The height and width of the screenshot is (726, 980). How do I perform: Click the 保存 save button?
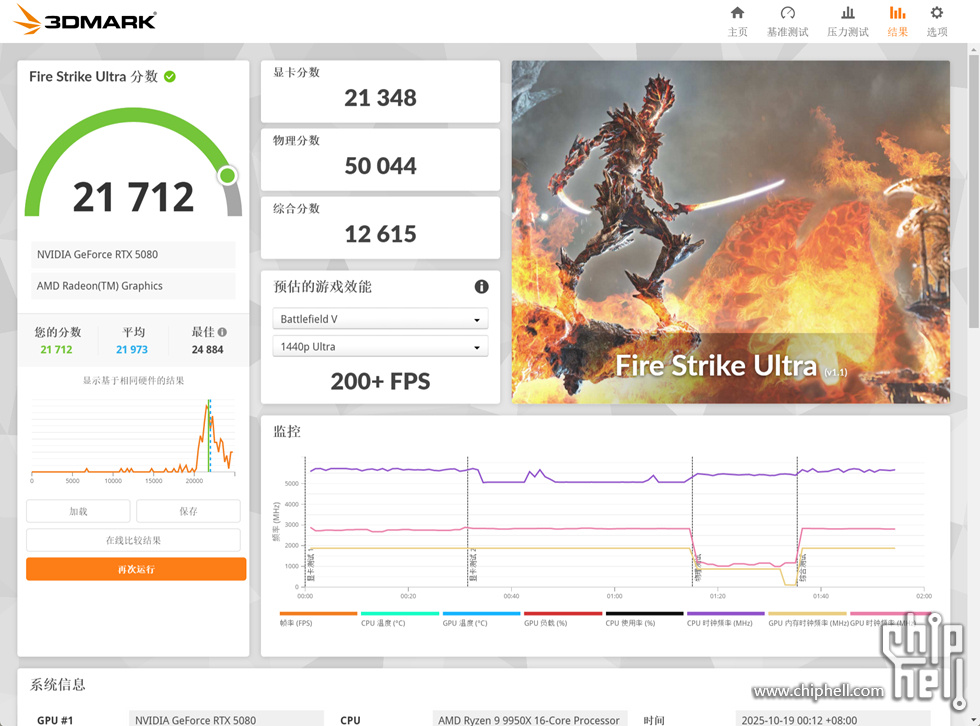[188, 511]
